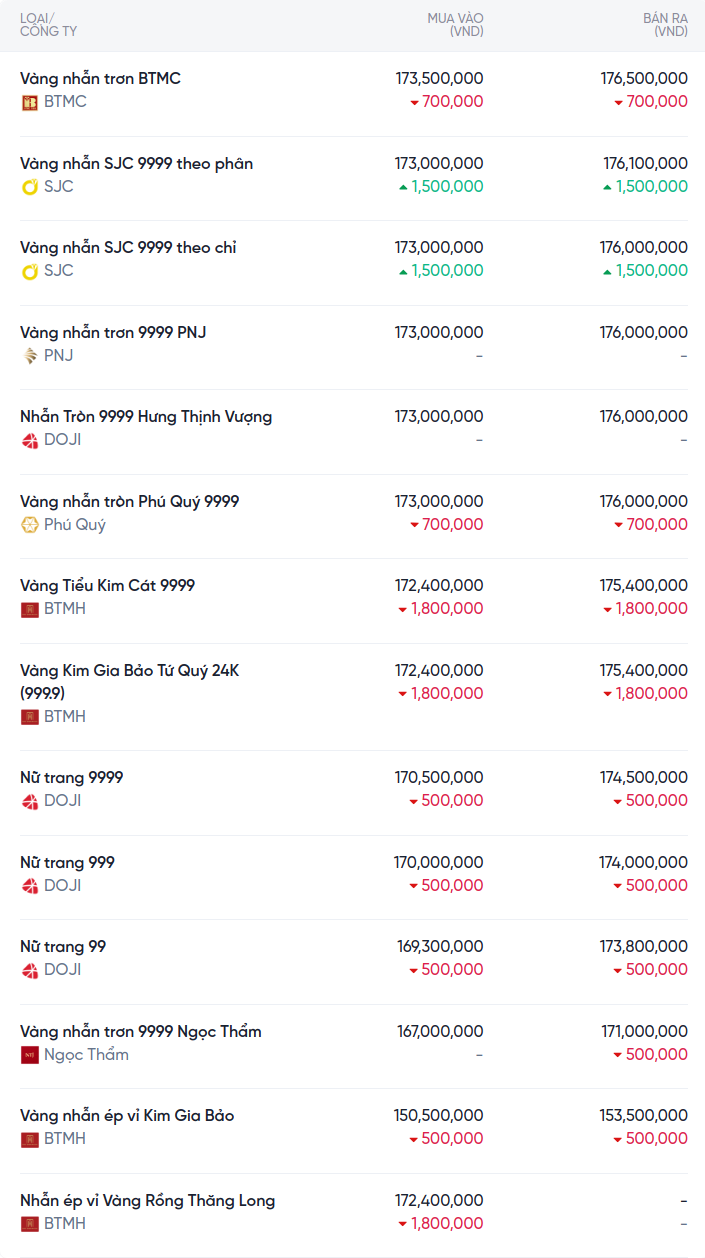Open 'Vàng nhẫn trơn BTMC' gold type
705x1258 pixels.
[x=100, y=78]
